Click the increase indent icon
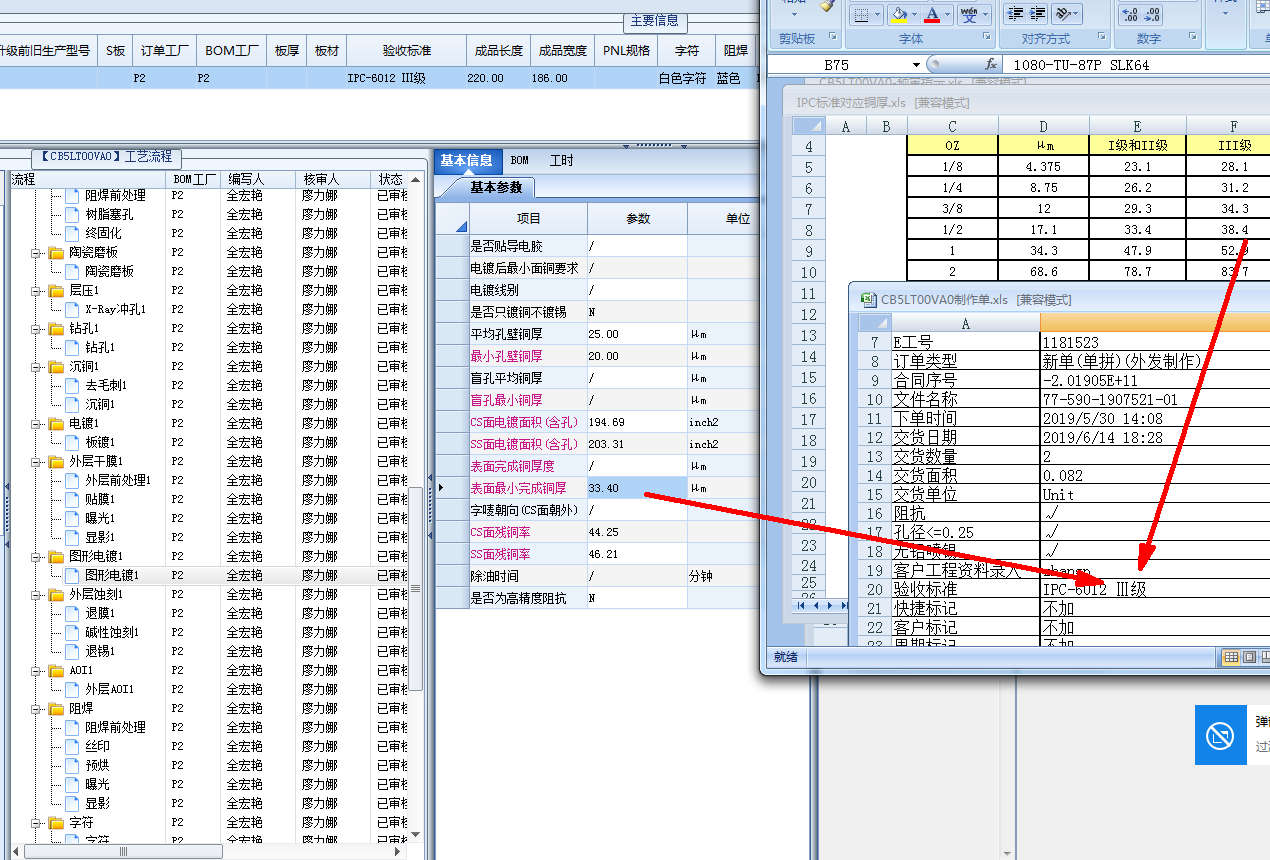This screenshot has height=860, width=1270. [x=1038, y=14]
